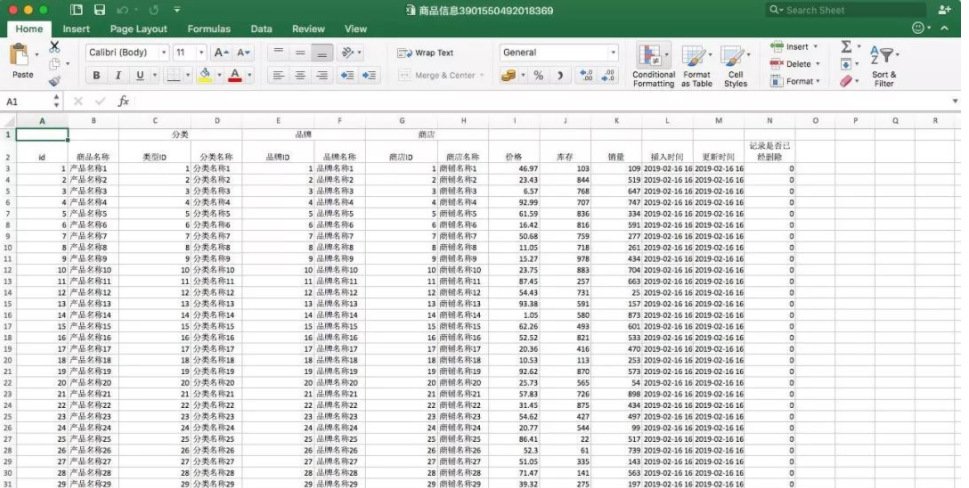The image size is (969, 488).
Task: Click the accounting currency coins icon
Action: (x=508, y=75)
